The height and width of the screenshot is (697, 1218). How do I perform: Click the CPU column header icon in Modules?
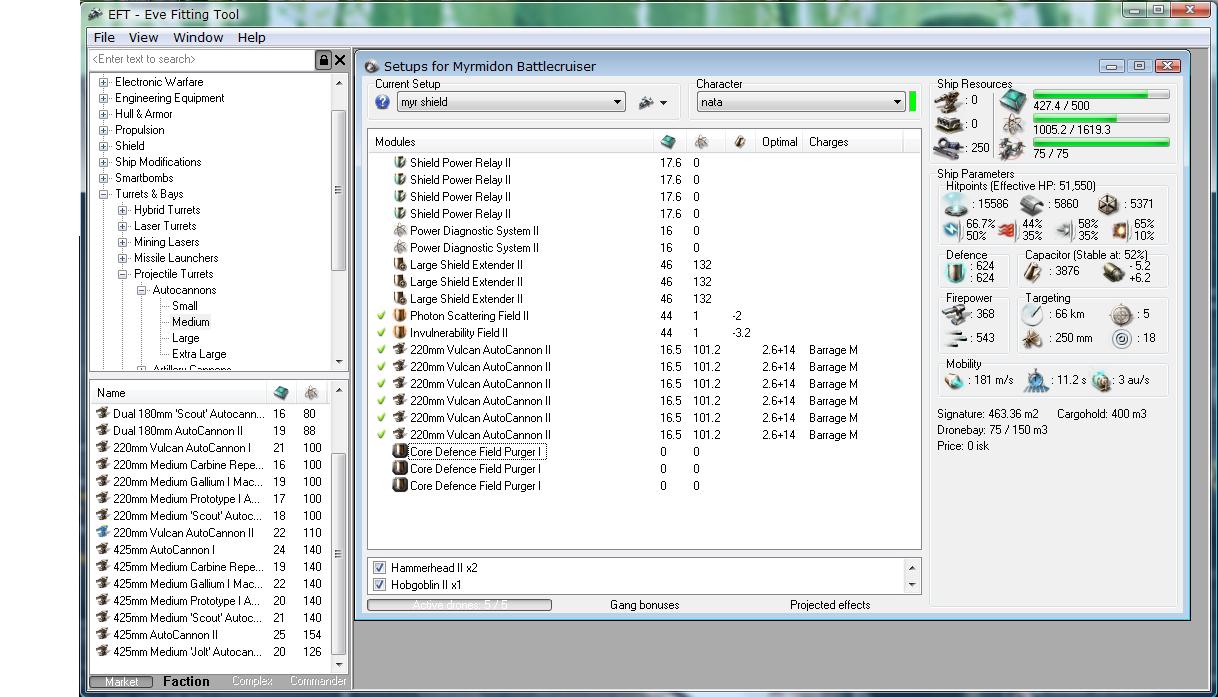pyautogui.click(x=668, y=142)
